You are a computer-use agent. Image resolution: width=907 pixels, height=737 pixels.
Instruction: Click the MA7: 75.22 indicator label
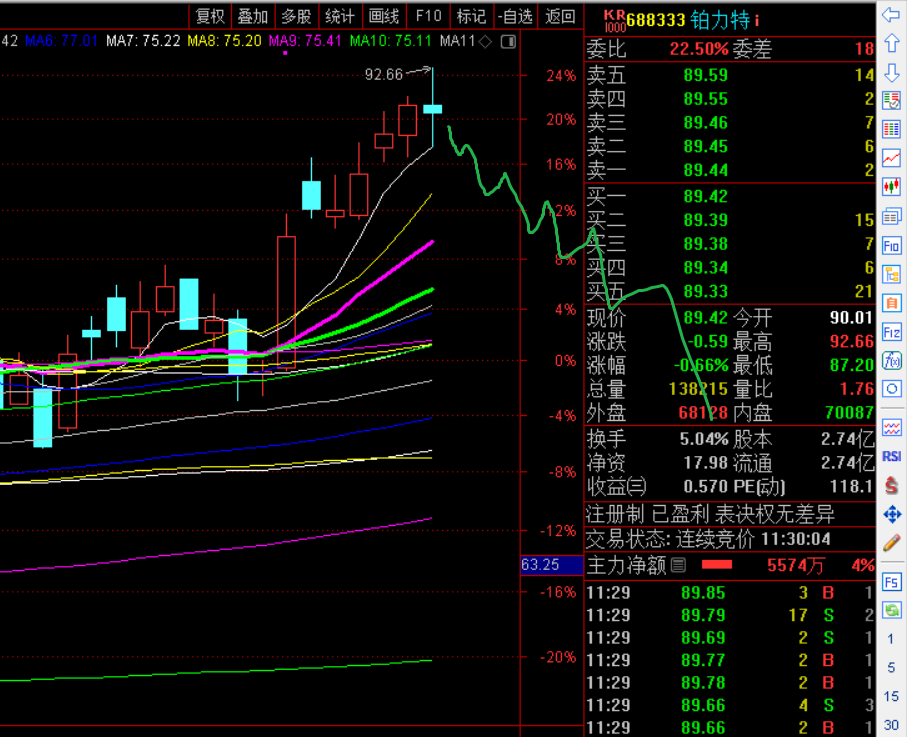[143, 41]
